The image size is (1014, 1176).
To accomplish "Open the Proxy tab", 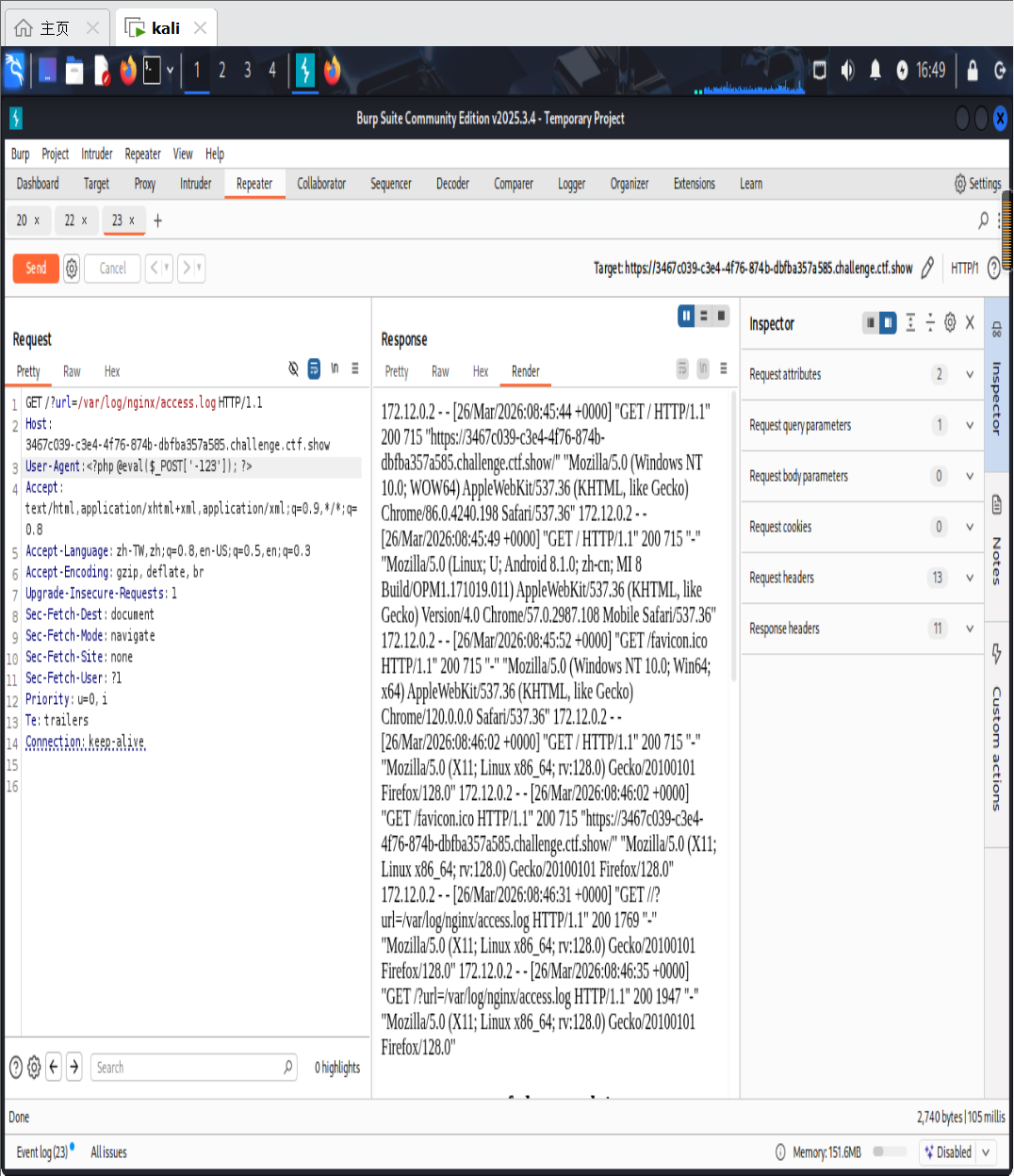I will tap(145, 184).
